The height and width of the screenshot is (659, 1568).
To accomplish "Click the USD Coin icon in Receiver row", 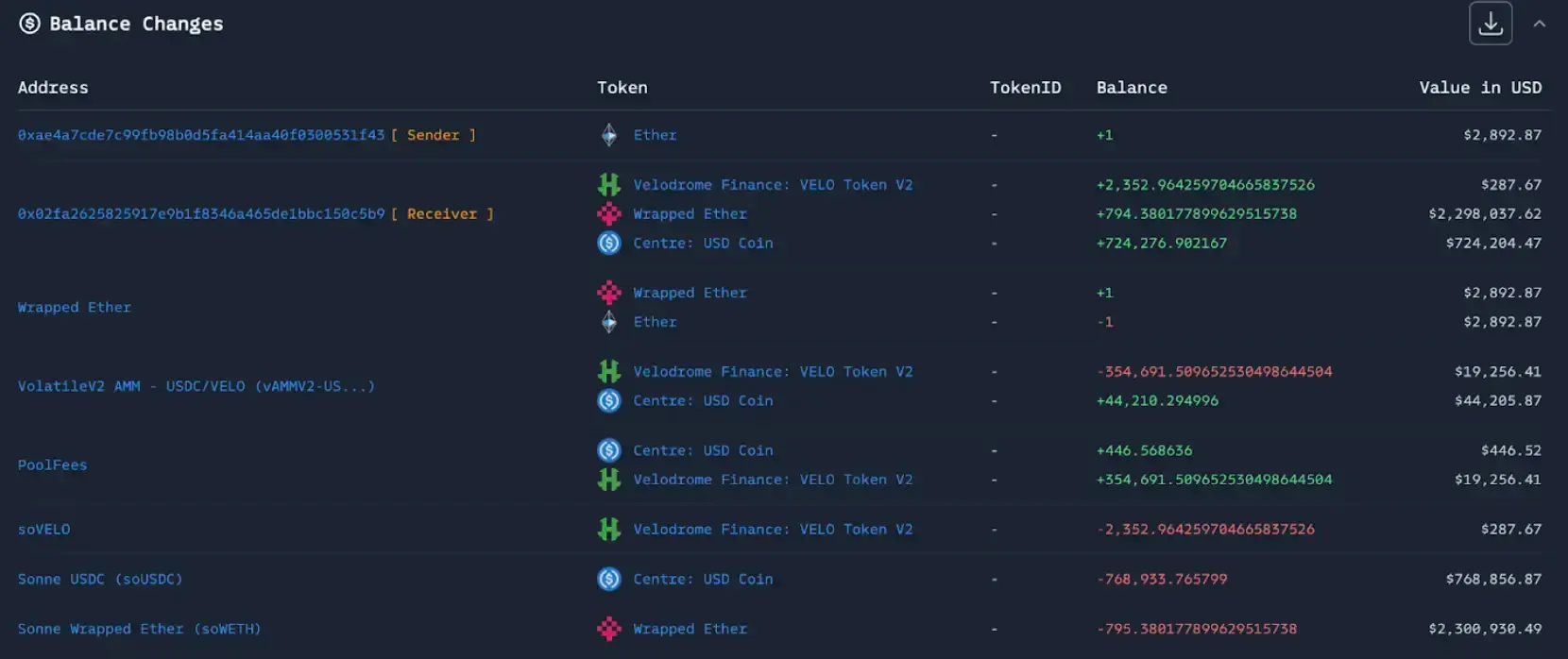I will pyautogui.click(x=609, y=243).
